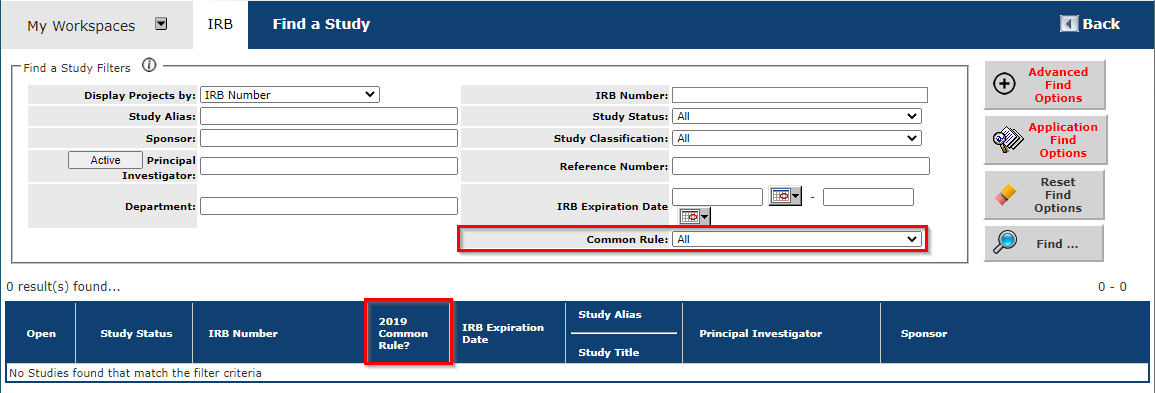Viewport: 1155px width, 393px height.
Task: Focus the IRB Expiration end date field
Action: click(x=868, y=196)
